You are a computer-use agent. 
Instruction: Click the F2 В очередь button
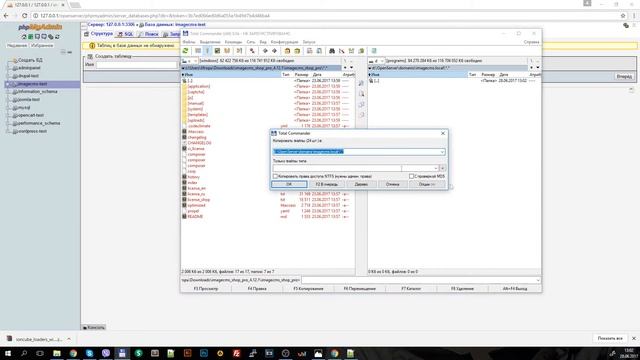pos(327,184)
